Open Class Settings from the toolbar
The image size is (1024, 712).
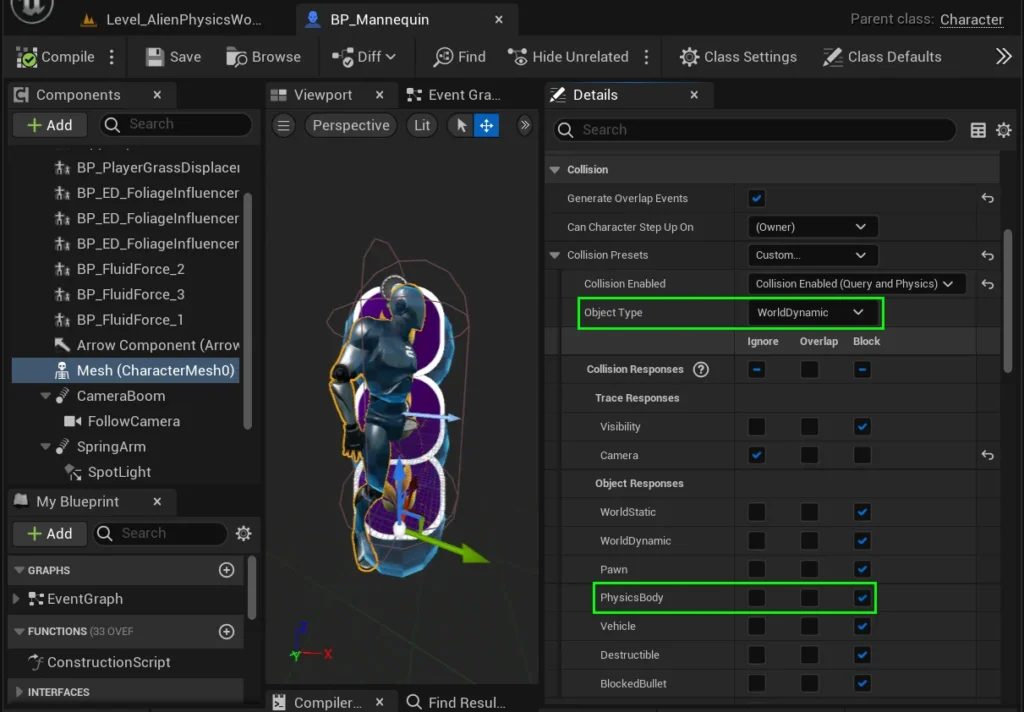point(738,57)
